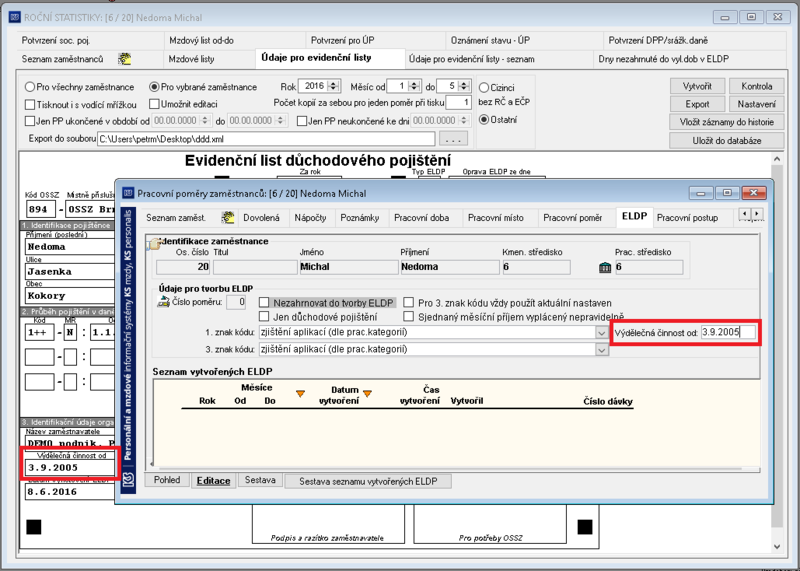Select the Cizinci bez RČ a EČP option
The width and height of the screenshot is (800, 571).
[484, 88]
